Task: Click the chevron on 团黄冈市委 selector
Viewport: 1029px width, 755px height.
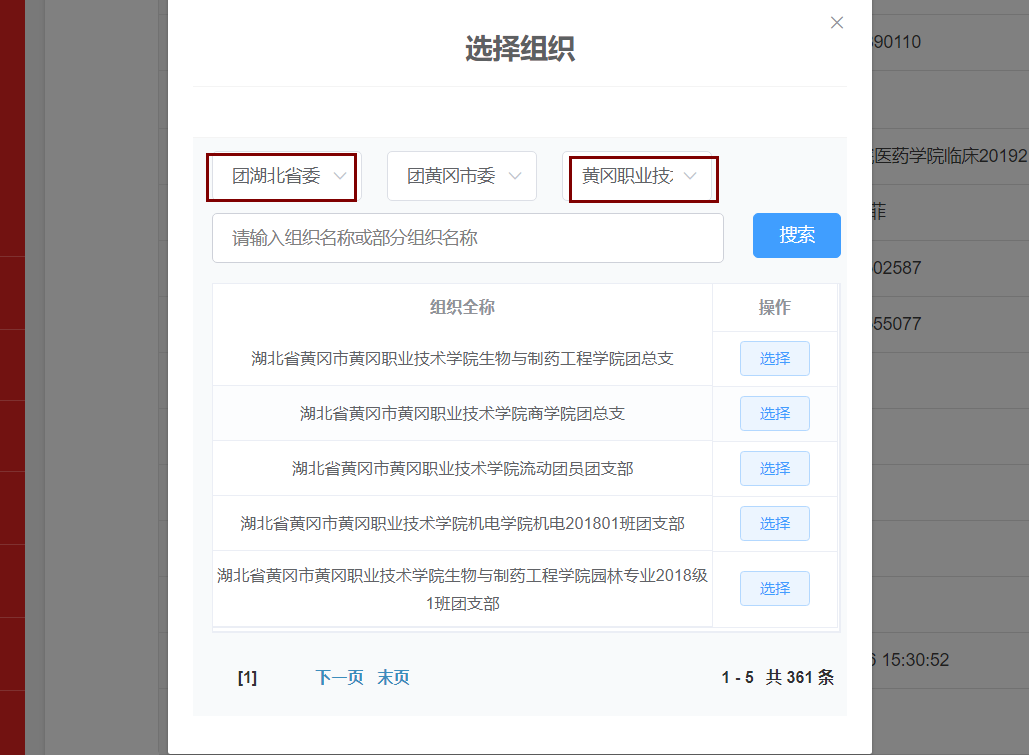Action: (516, 175)
